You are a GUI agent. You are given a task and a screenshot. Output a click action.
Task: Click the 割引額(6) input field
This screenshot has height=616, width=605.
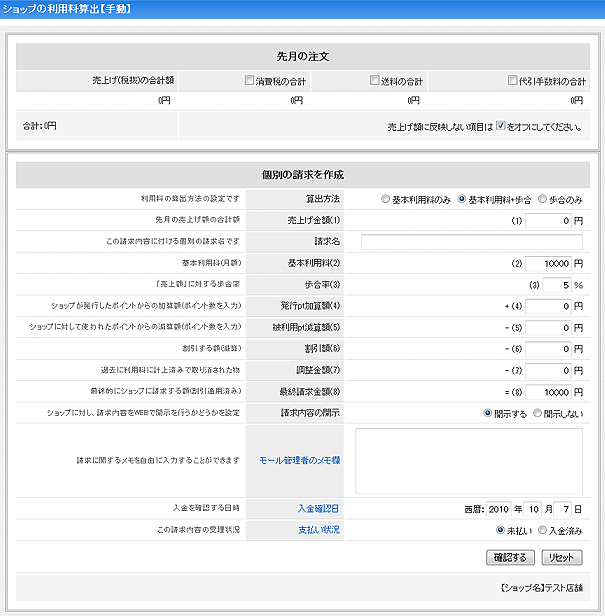(x=548, y=348)
